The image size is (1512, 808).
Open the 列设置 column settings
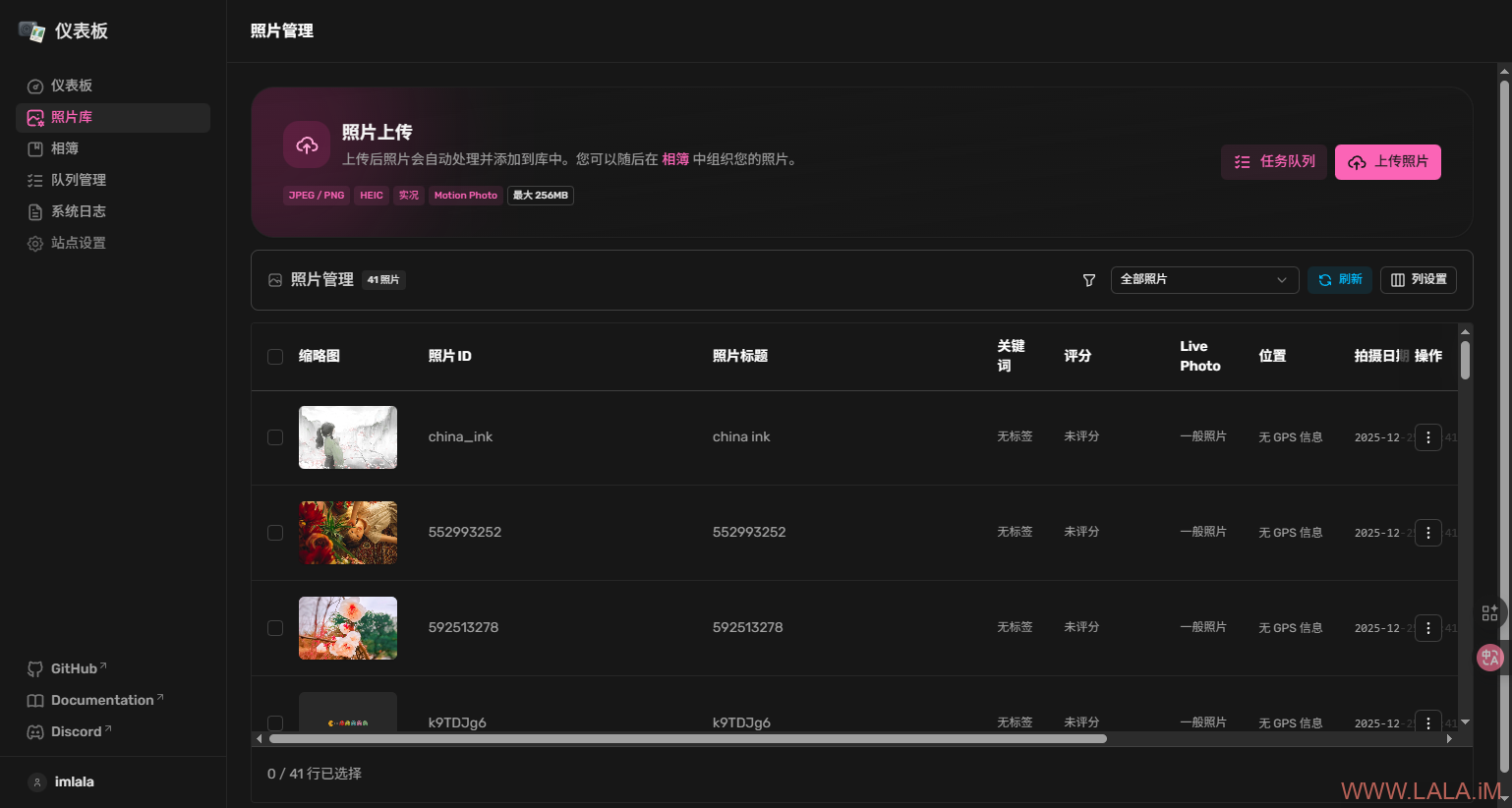tap(1418, 280)
